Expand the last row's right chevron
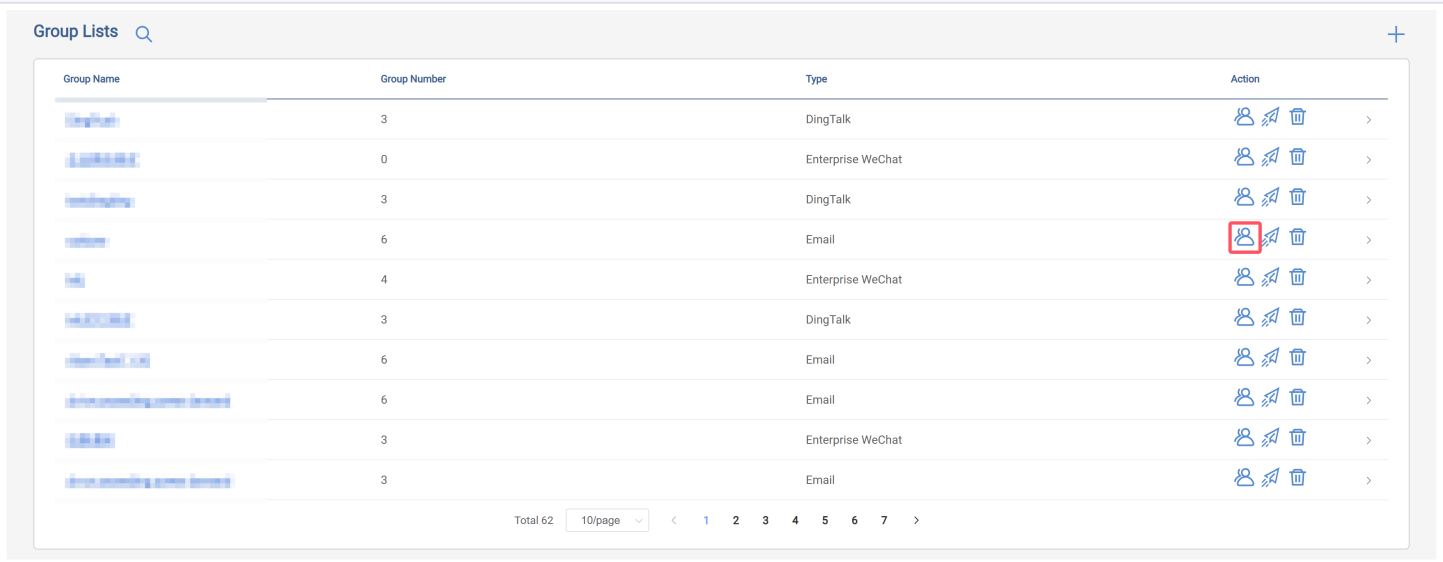This screenshot has width=1443, height=562. (x=1368, y=480)
